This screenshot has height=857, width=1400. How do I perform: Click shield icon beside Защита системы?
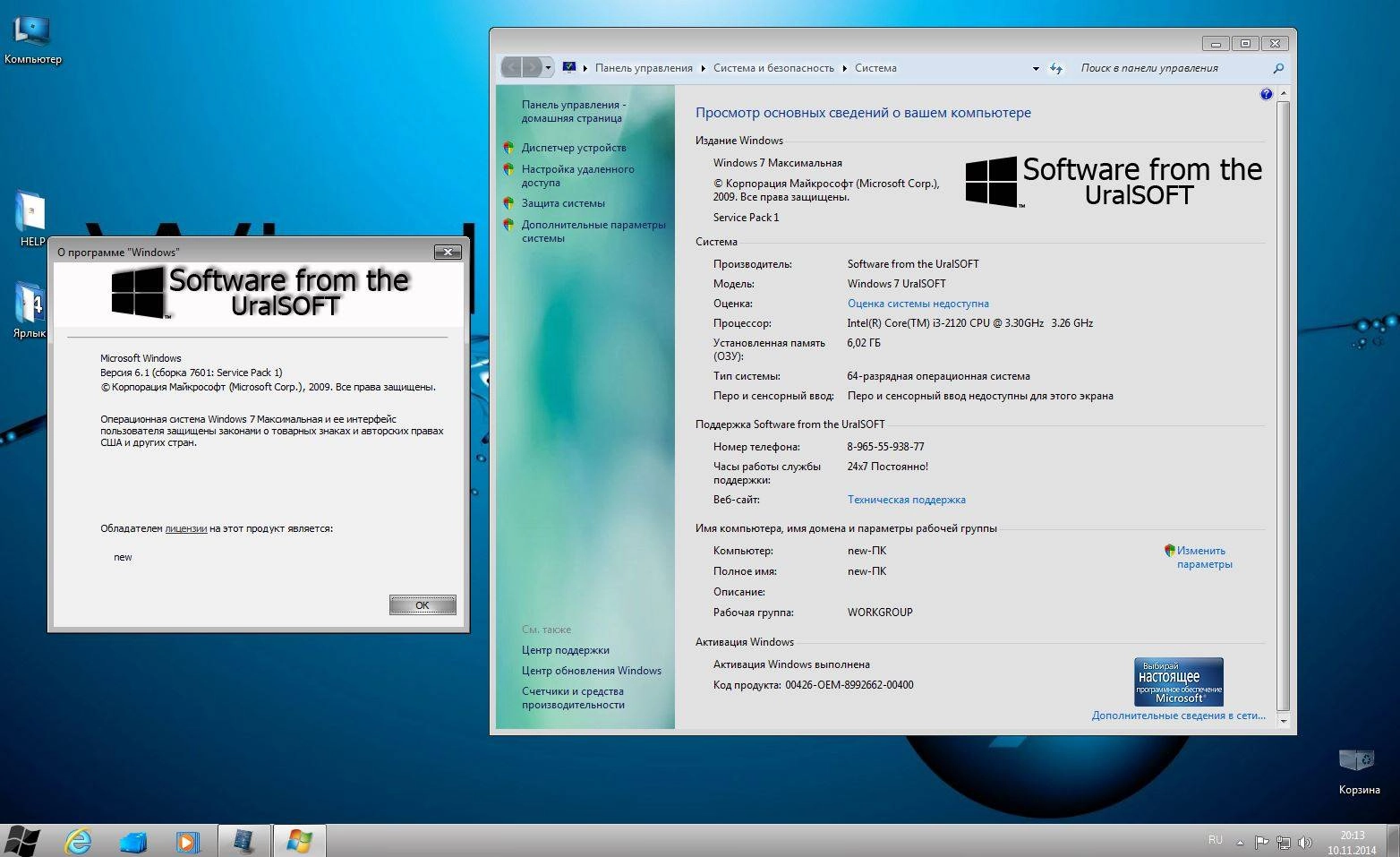point(508,203)
